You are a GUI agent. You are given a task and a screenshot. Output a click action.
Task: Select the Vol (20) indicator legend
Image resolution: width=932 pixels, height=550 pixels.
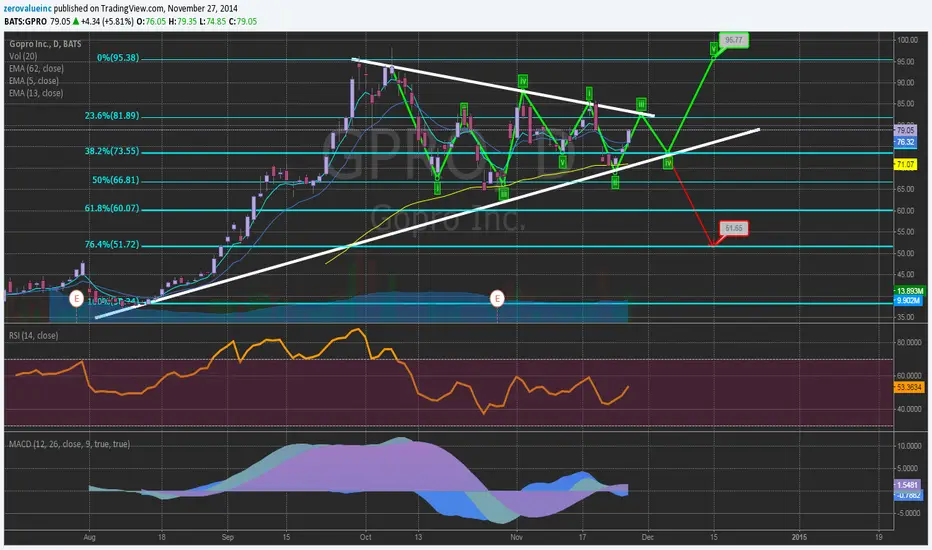[x=23, y=56]
